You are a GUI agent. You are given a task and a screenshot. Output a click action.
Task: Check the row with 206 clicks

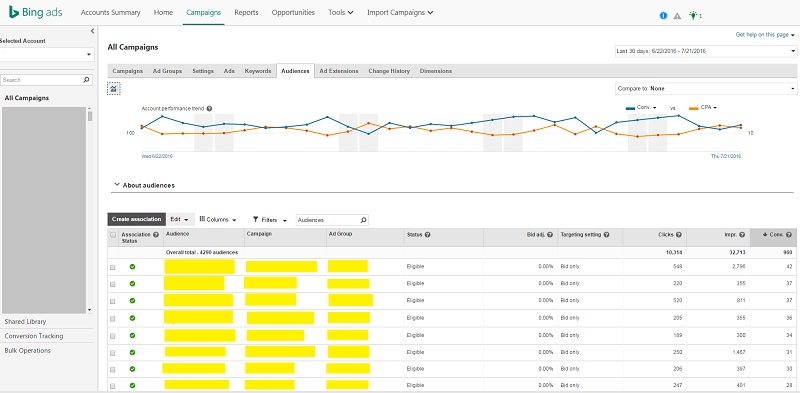pyautogui.click(x=113, y=370)
